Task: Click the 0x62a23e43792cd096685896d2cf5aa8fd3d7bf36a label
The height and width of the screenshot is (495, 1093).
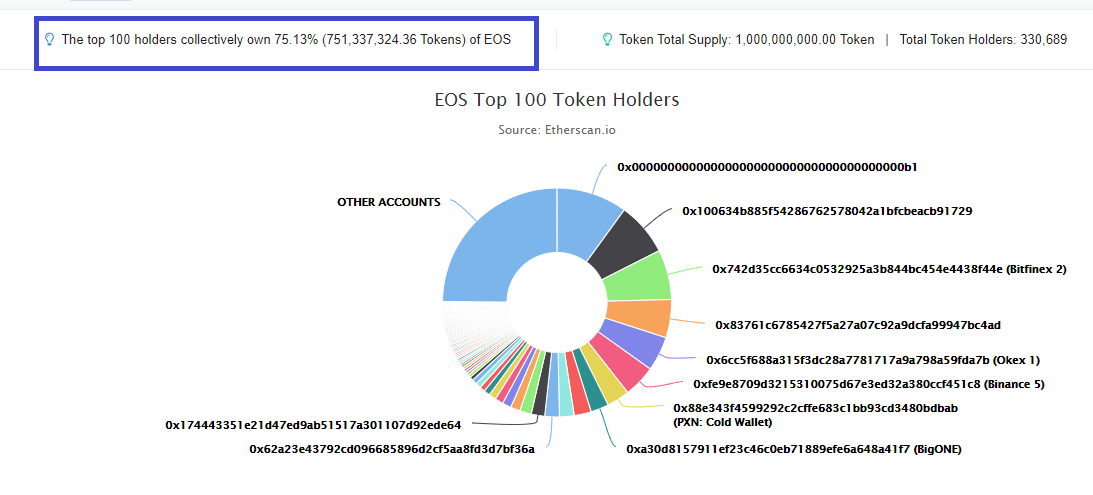Action: [392, 450]
